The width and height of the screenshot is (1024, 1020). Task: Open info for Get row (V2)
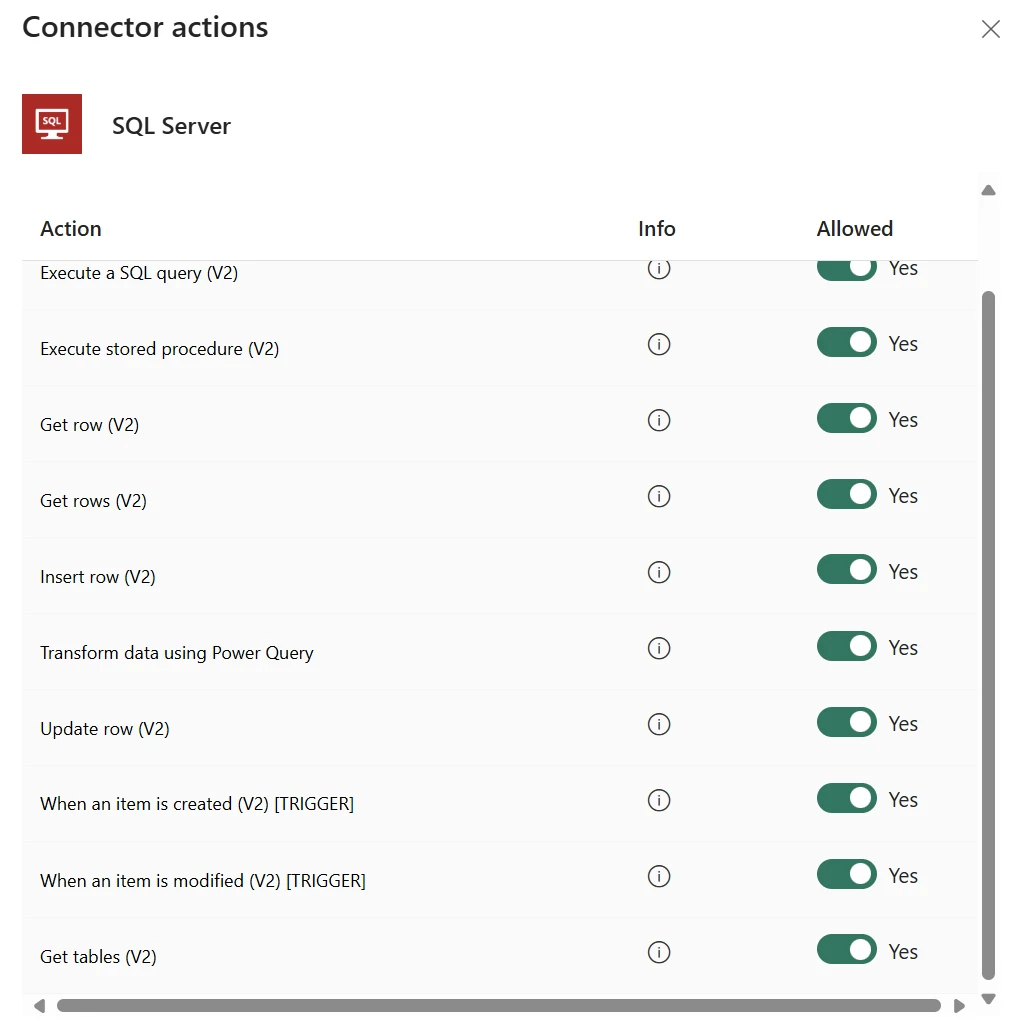pos(658,420)
